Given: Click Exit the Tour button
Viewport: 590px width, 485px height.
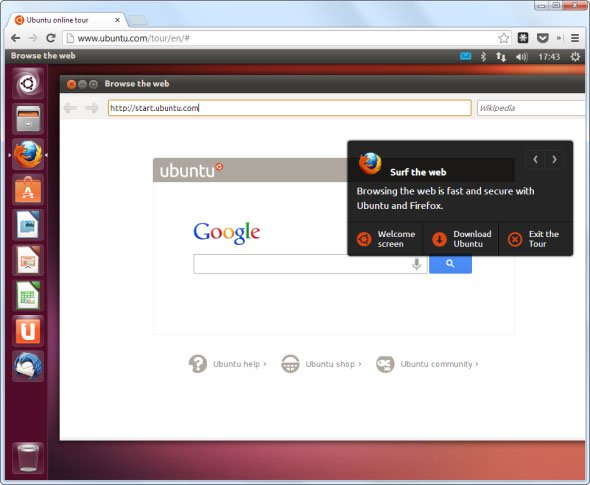Looking at the screenshot, I should (x=535, y=239).
